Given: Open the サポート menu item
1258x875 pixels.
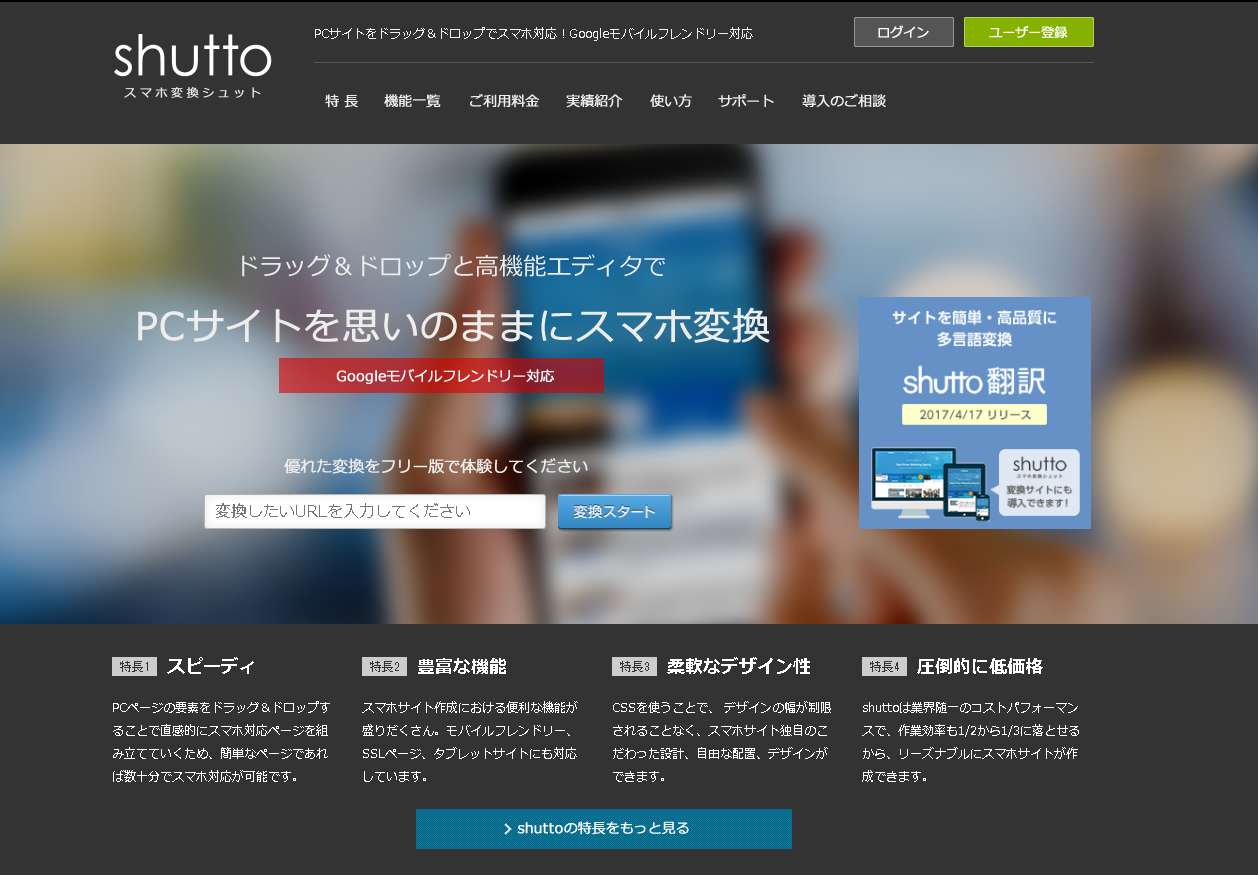Looking at the screenshot, I should click(x=746, y=101).
